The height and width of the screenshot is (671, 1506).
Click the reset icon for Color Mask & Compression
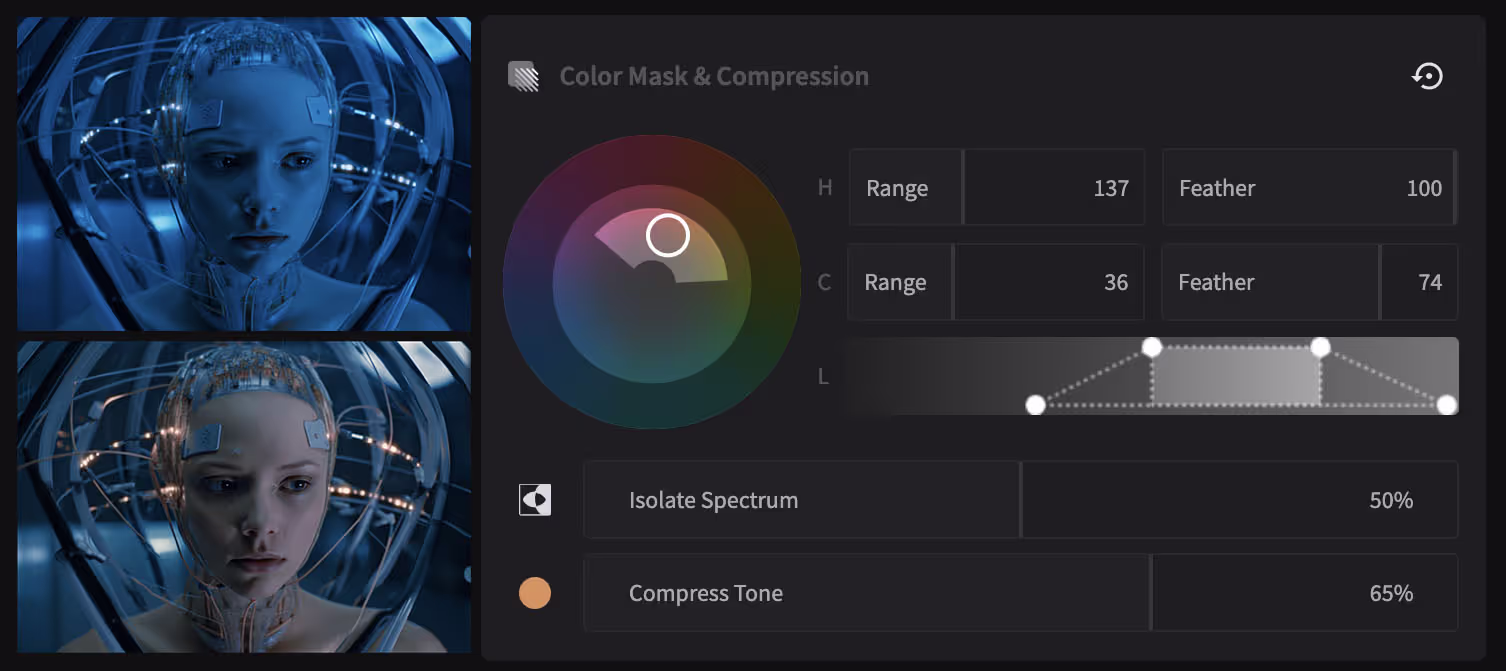pyautogui.click(x=1427, y=76)
